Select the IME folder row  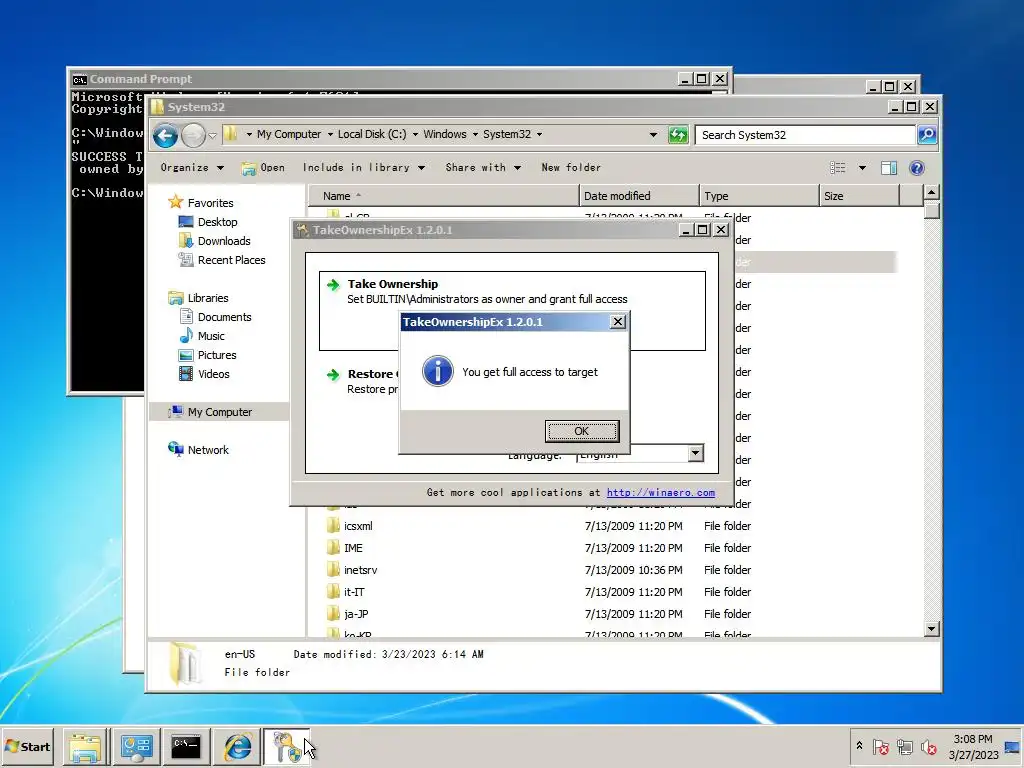(353, 548)
